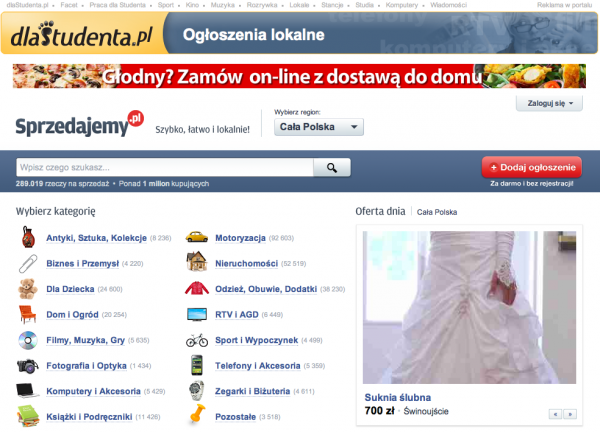Open Sport i Wypoczynek category link
600x432 pixels.
[256, 340]
